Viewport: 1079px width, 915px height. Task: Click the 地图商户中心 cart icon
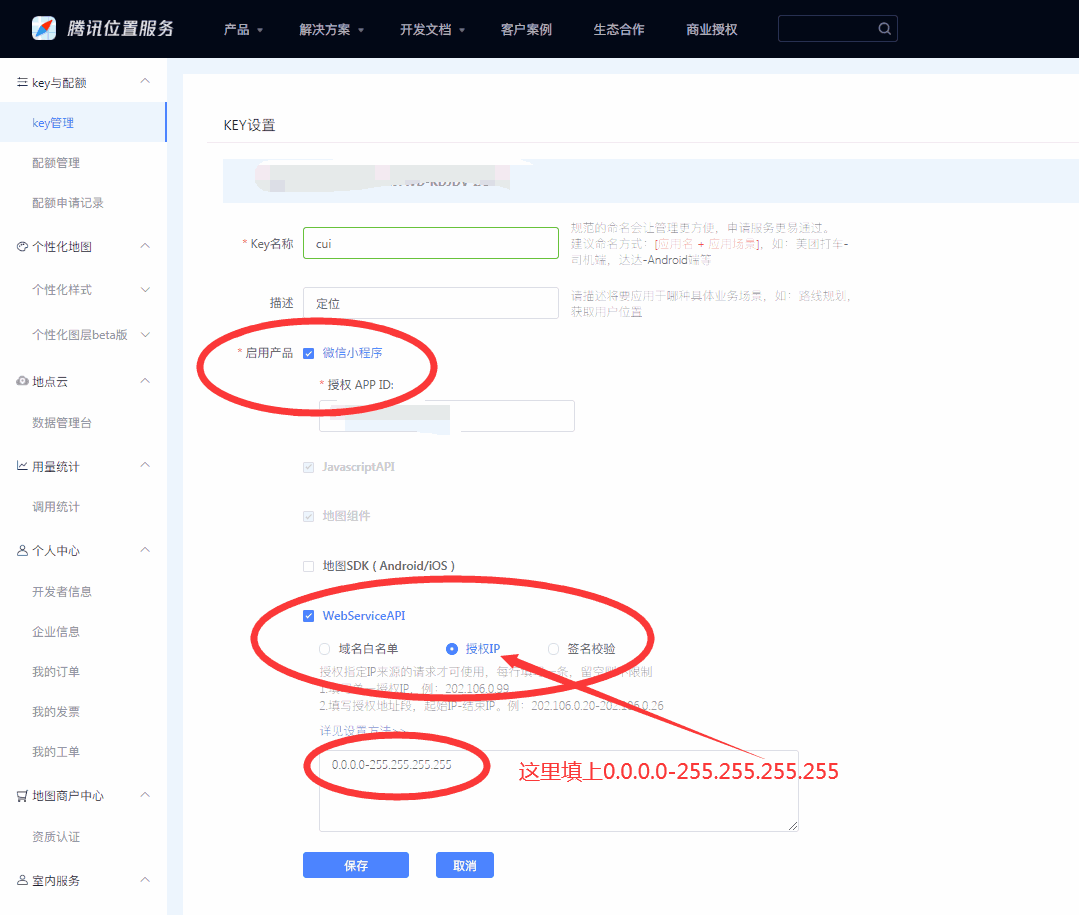[x=22, y=796]
